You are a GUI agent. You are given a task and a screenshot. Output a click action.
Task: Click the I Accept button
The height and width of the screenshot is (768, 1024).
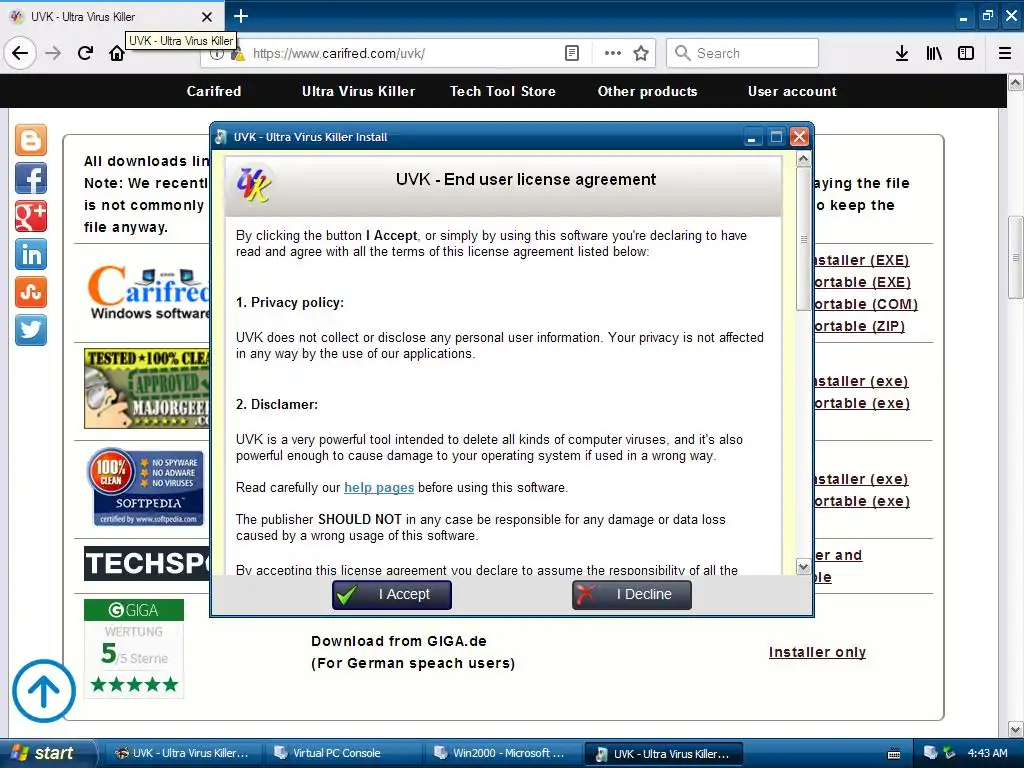coord(391,594)
